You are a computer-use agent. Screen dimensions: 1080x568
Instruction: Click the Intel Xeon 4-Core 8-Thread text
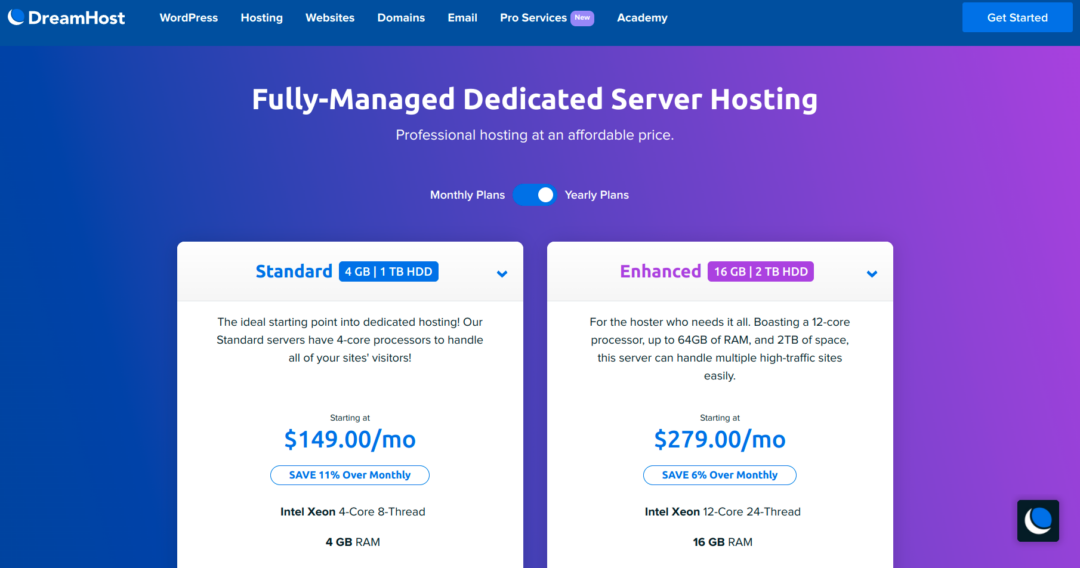[353, 512]
